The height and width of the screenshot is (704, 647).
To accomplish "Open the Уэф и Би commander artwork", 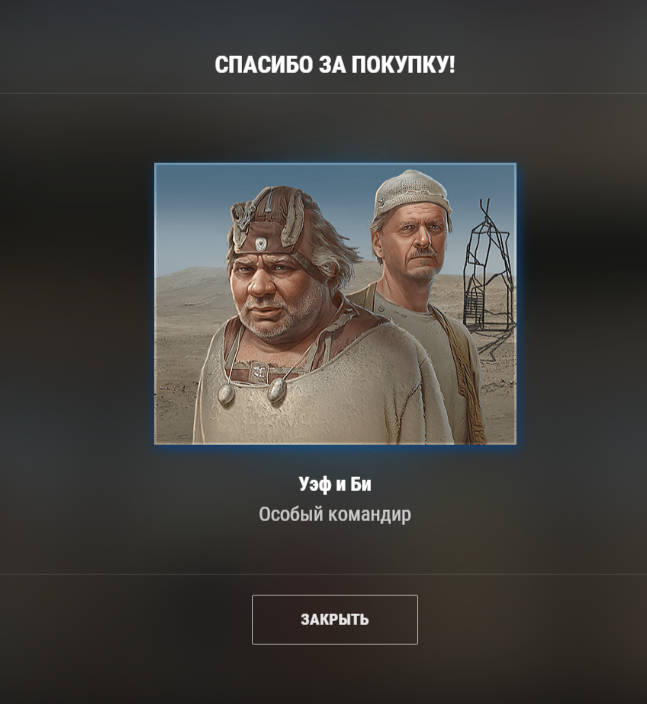I will [x=335, y=304].
